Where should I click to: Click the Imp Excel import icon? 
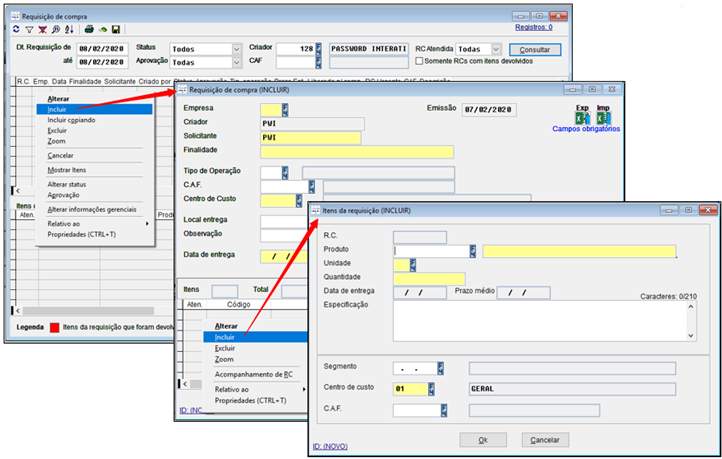pos(604,116)
